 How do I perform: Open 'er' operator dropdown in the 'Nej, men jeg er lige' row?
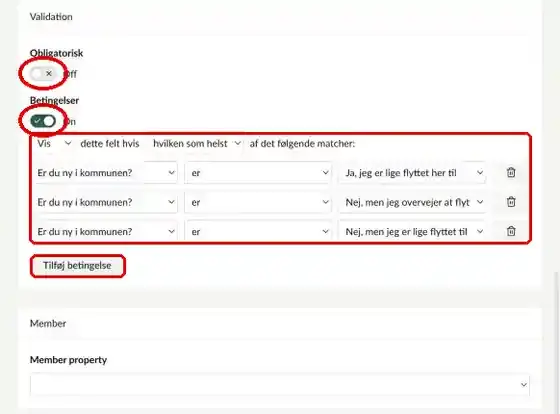258,231
